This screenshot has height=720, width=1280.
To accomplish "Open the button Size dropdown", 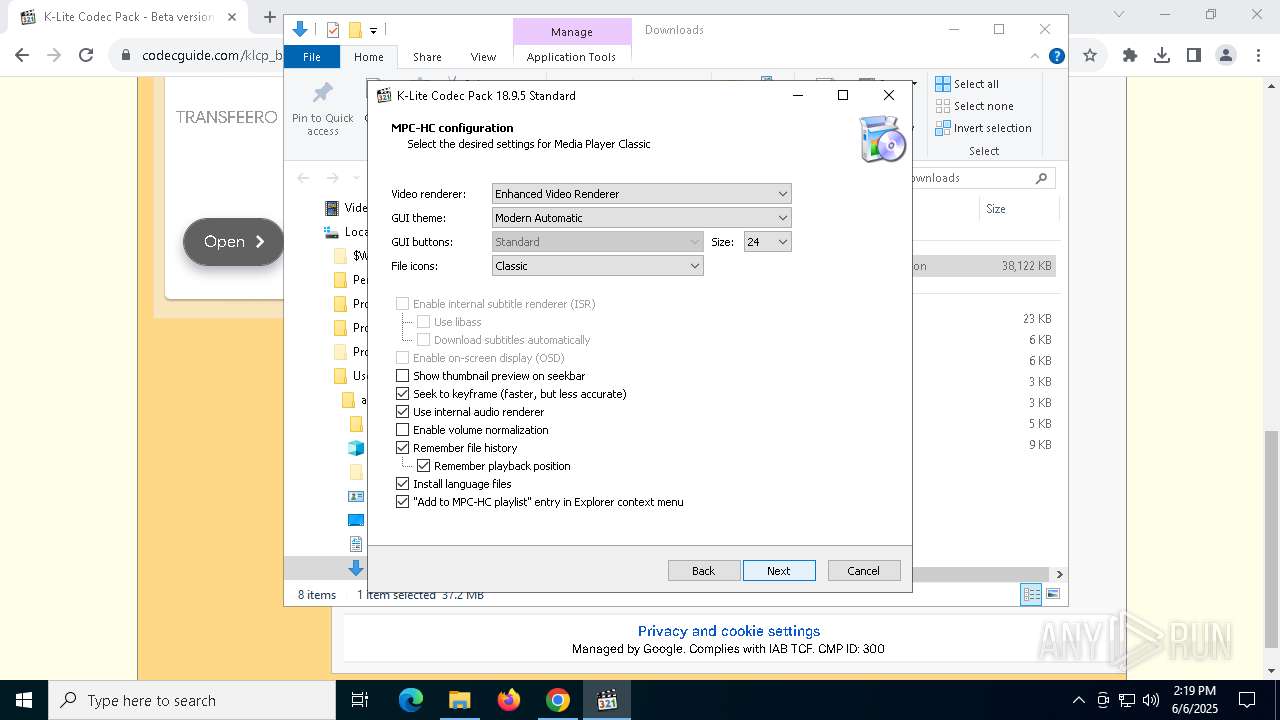I will [767, 242].
